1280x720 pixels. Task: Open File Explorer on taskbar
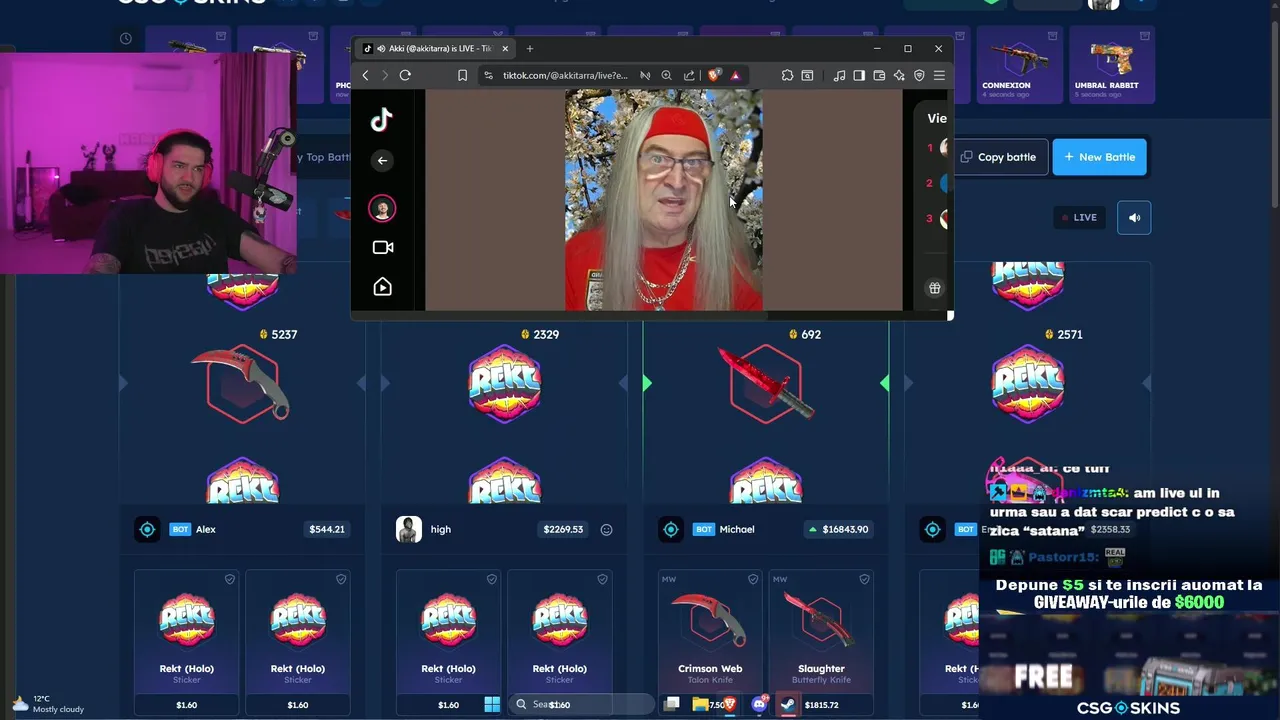[x=700, y=704]
